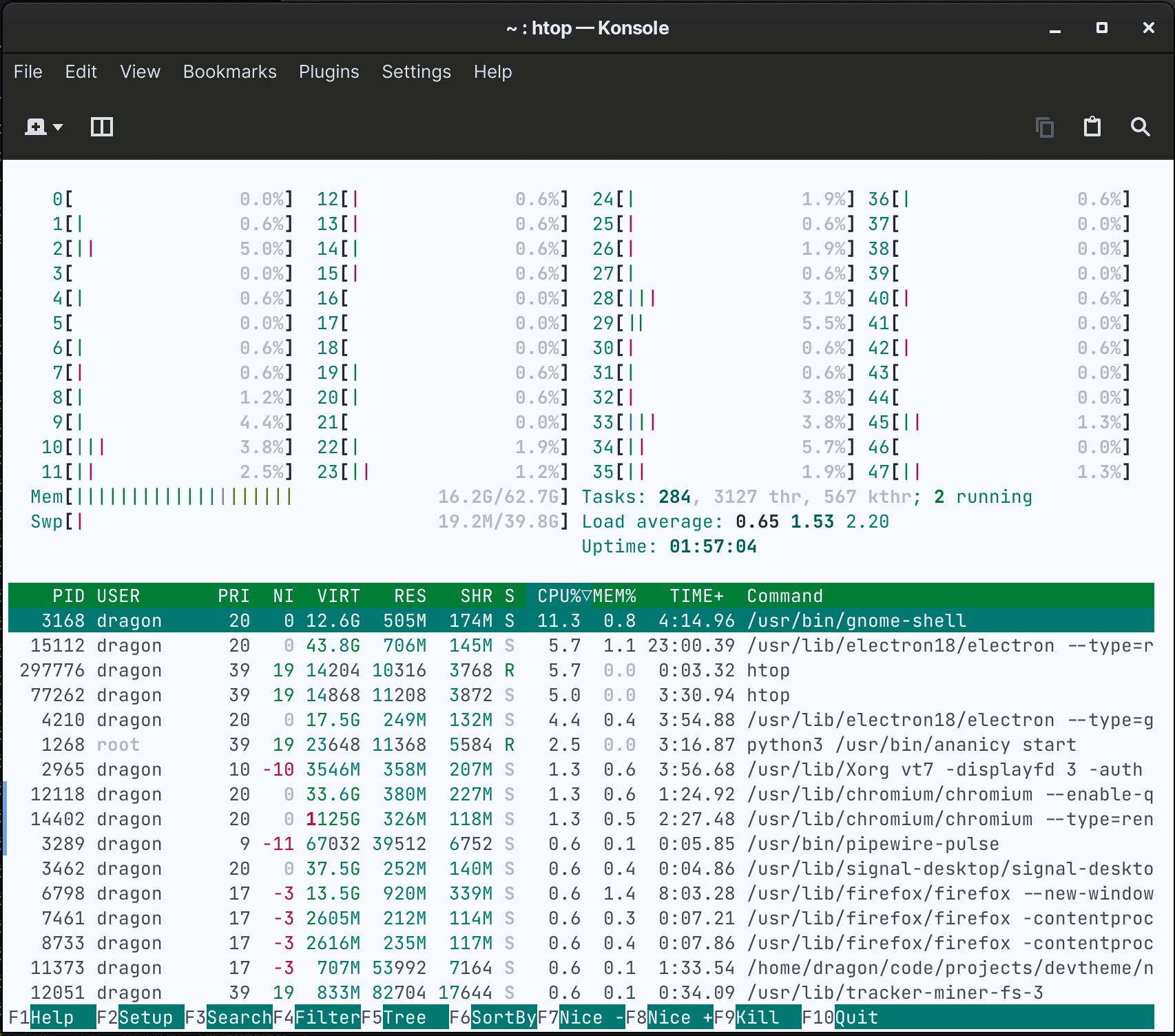
Task: Click the Load average readout
Action: coord(736,521)
